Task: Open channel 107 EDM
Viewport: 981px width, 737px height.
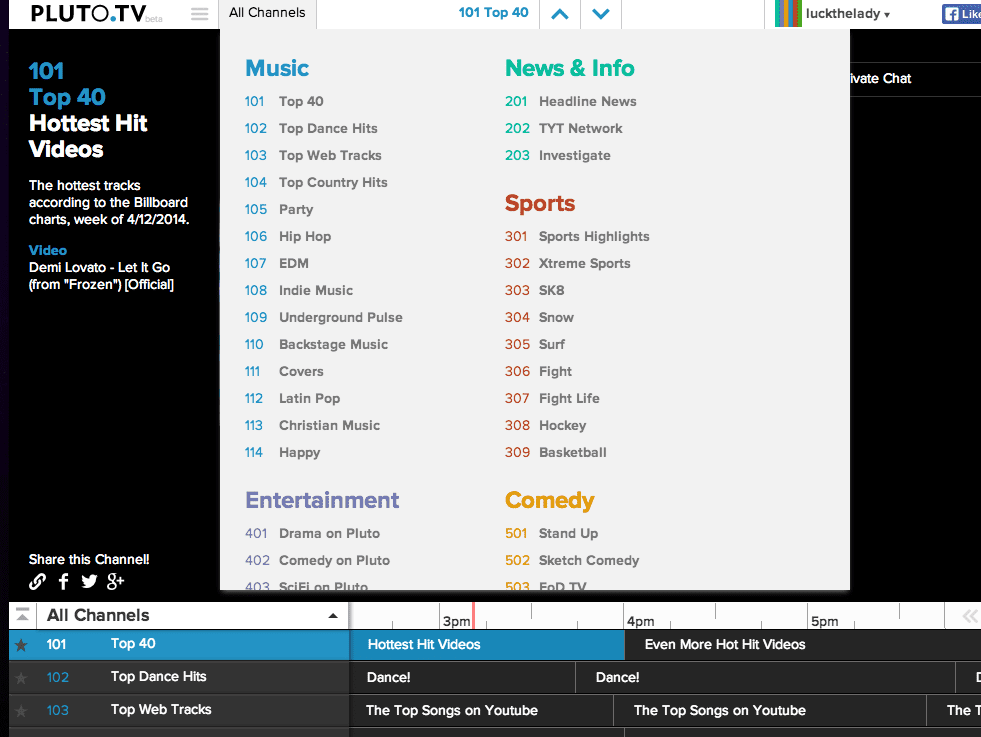Action: point(277,263)
